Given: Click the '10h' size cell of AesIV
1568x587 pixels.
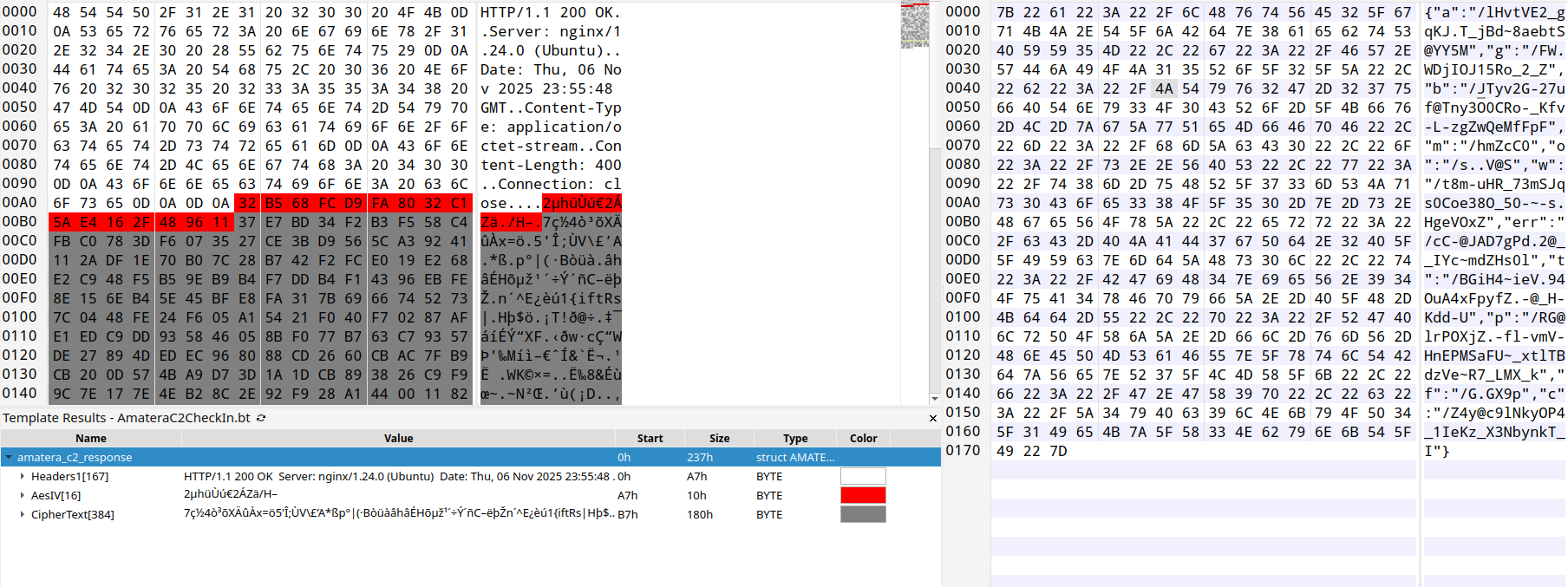Looking at the screenshot, I should pyautogui.click(x=696, y=495).
